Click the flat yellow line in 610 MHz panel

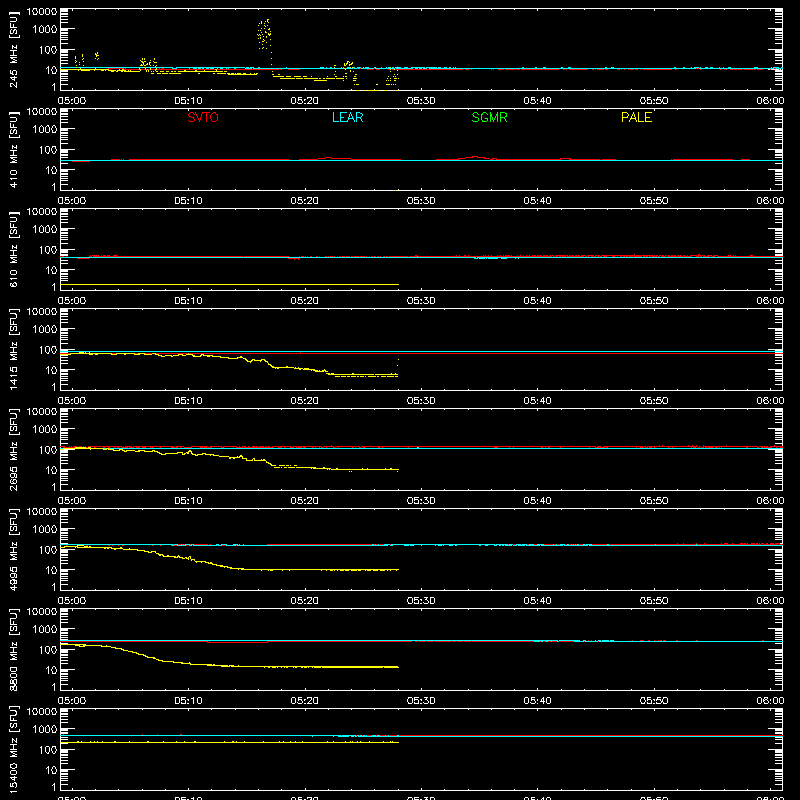230,284
